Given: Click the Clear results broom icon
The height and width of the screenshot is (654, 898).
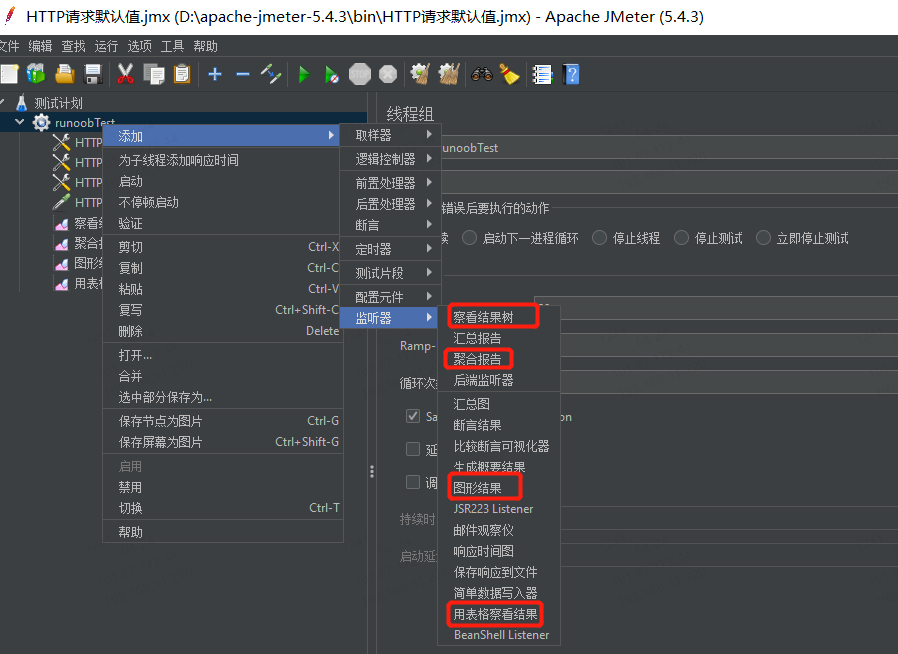Looking at the screenshot, I should pyautogui.click(x=420, y=74).
